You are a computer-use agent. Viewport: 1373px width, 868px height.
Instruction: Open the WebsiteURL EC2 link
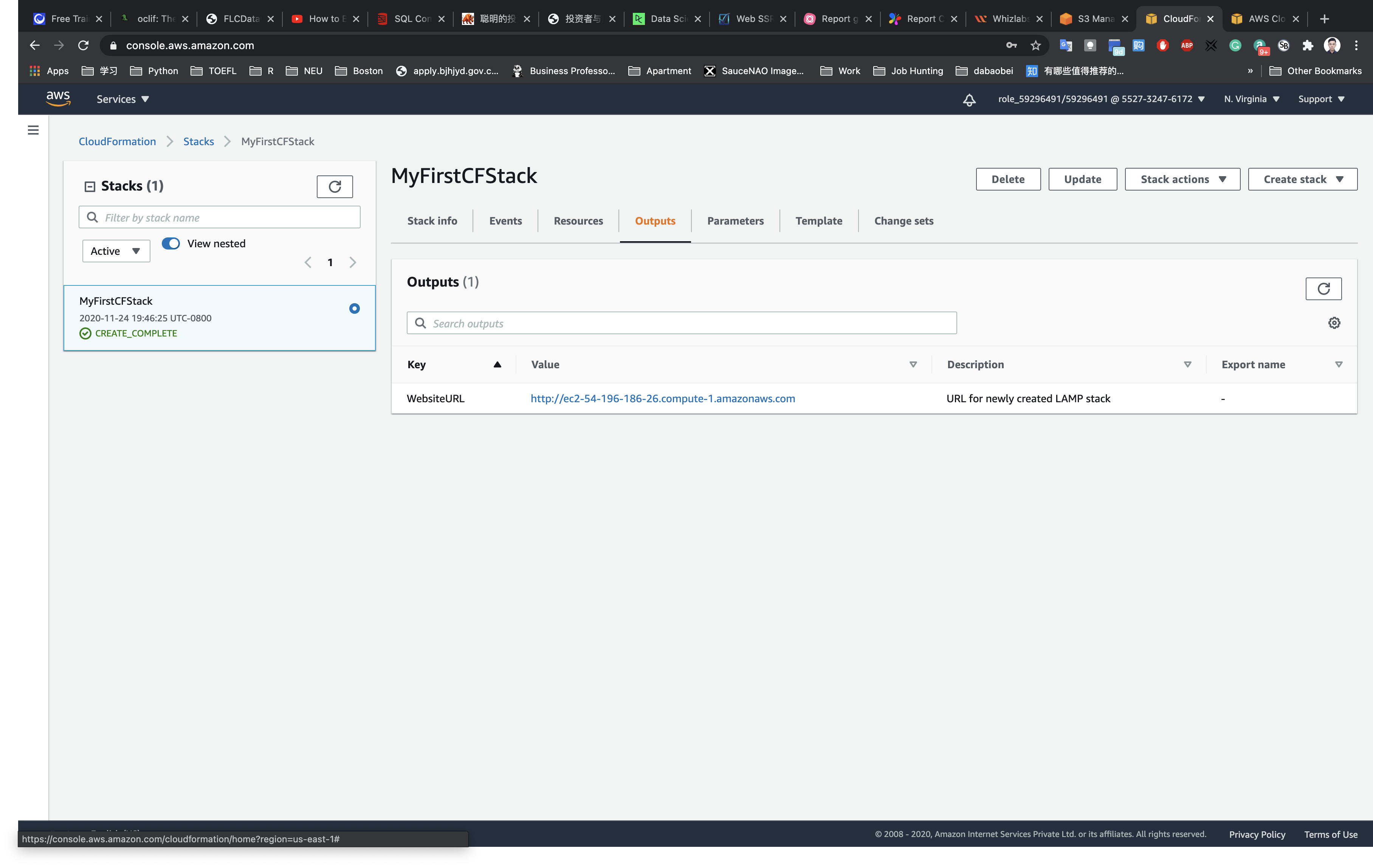tap(663, 398)
